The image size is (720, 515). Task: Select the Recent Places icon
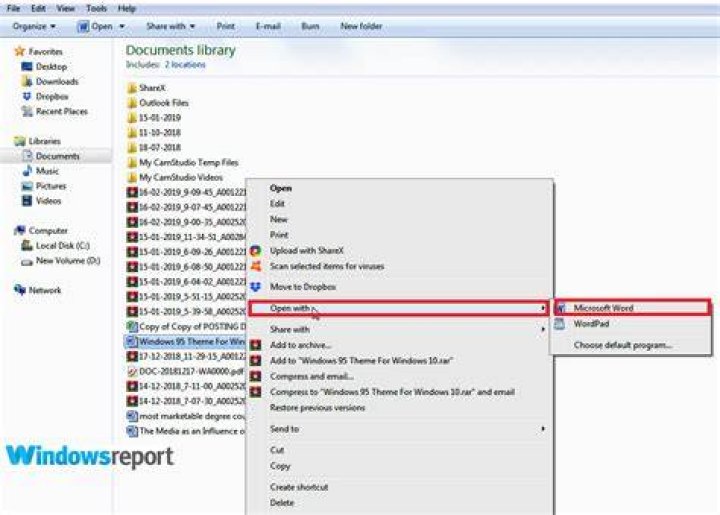coord(27,112)
